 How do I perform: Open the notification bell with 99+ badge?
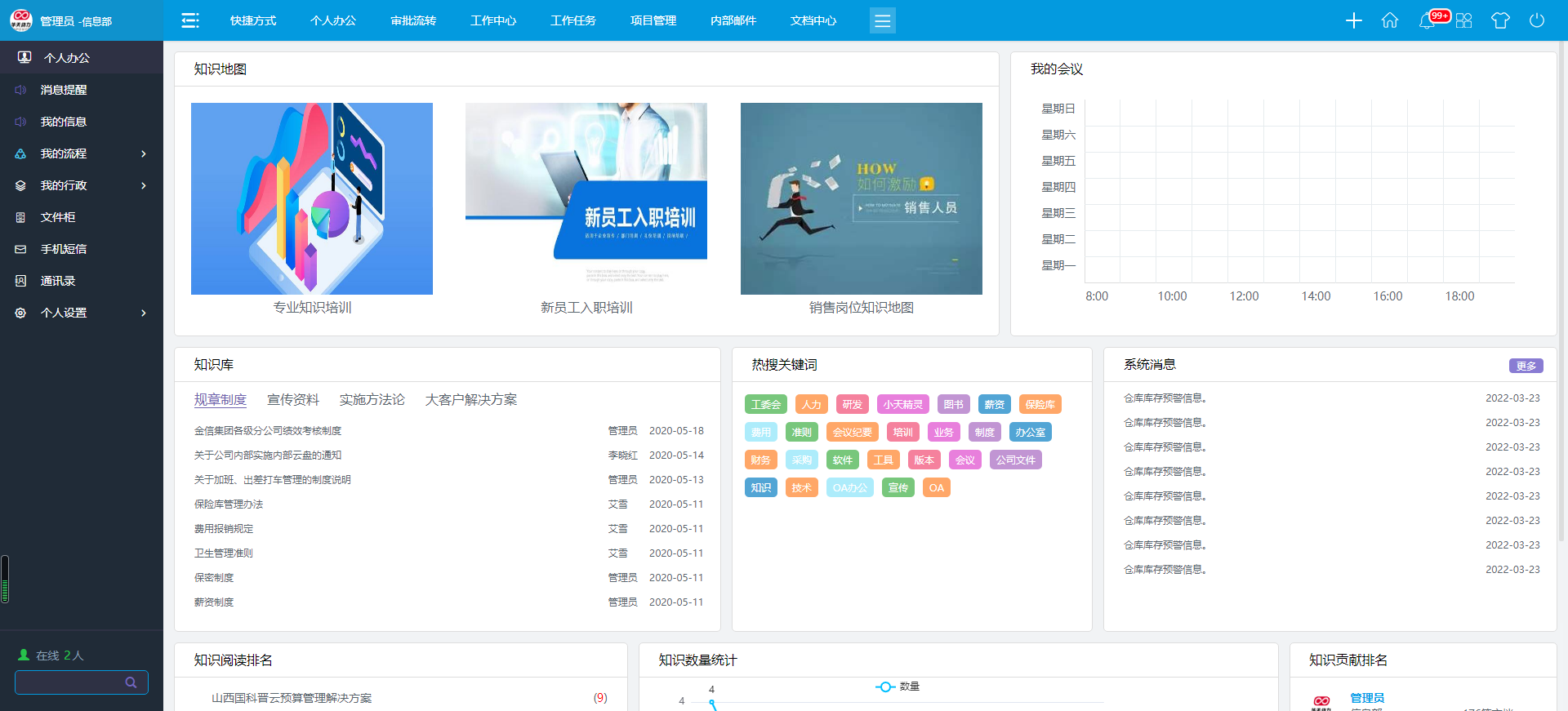point(1427,20)
